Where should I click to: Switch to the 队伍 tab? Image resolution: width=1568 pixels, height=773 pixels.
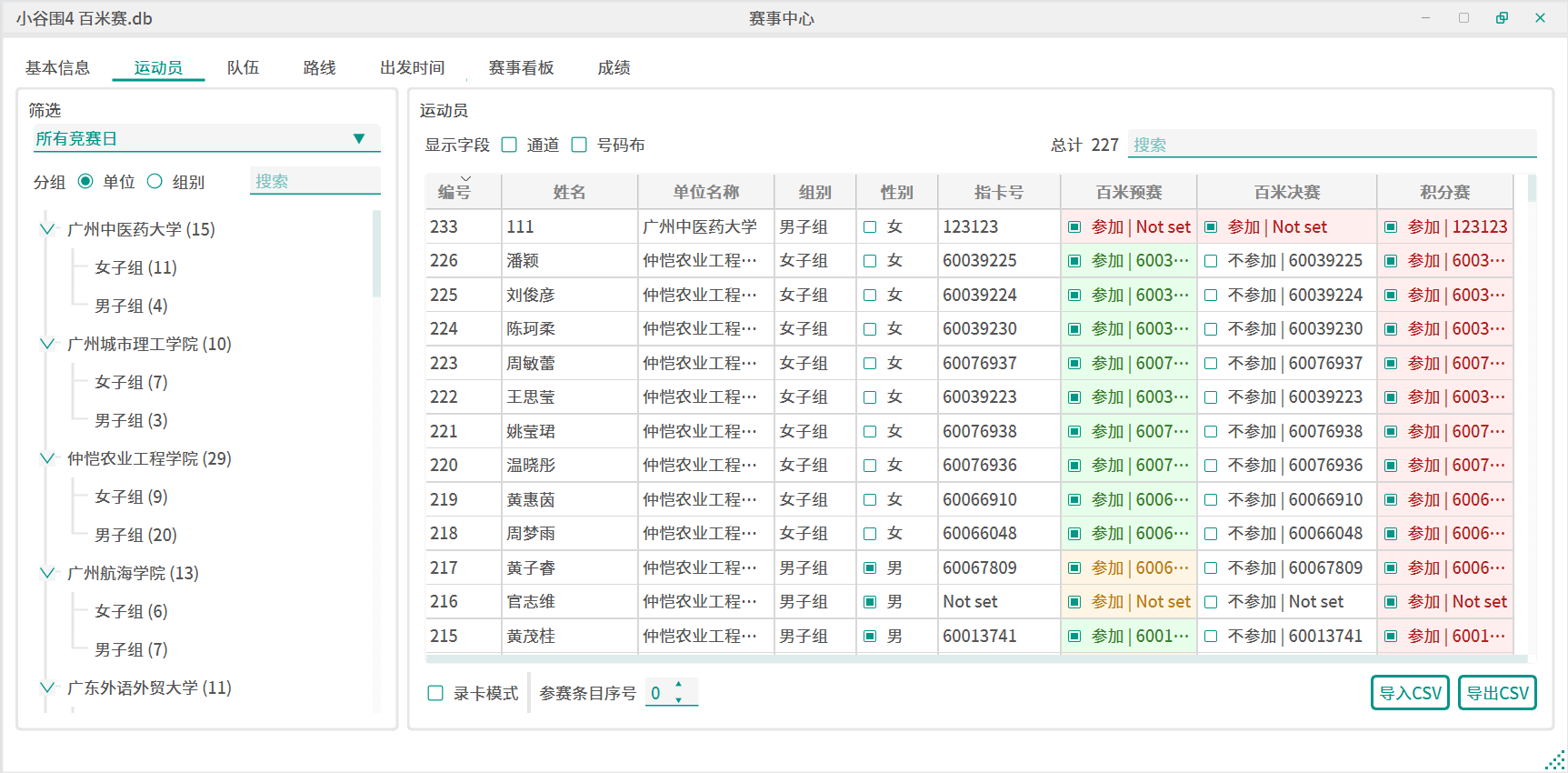click(x=243, y=68)
